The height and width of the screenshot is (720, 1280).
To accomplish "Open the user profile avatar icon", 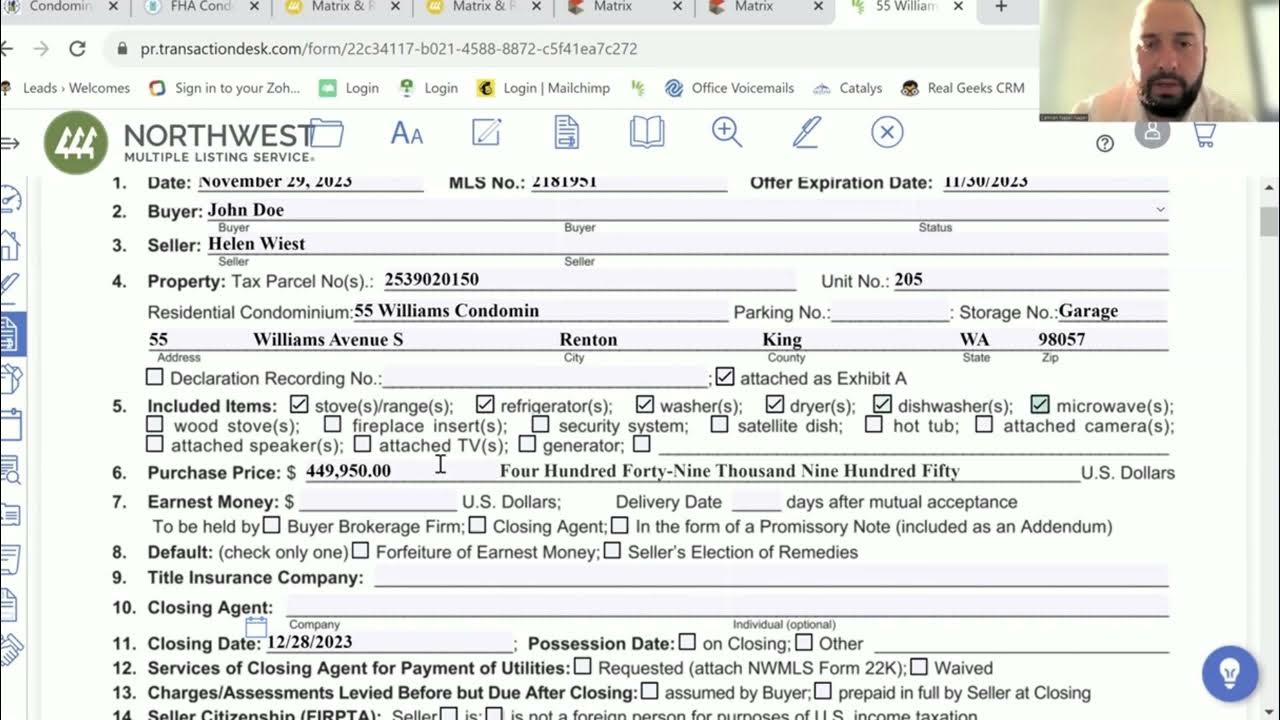I will click(x=1152, y=133).
